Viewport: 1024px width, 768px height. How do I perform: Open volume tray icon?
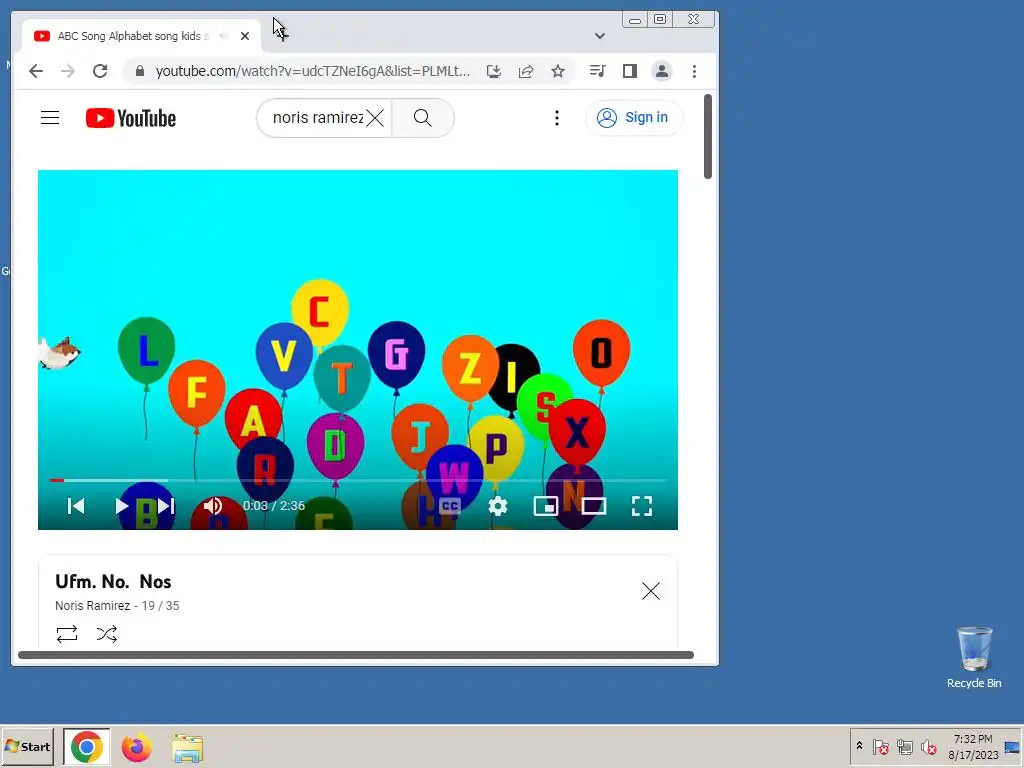pyautogui.click(x=928, y=746)
